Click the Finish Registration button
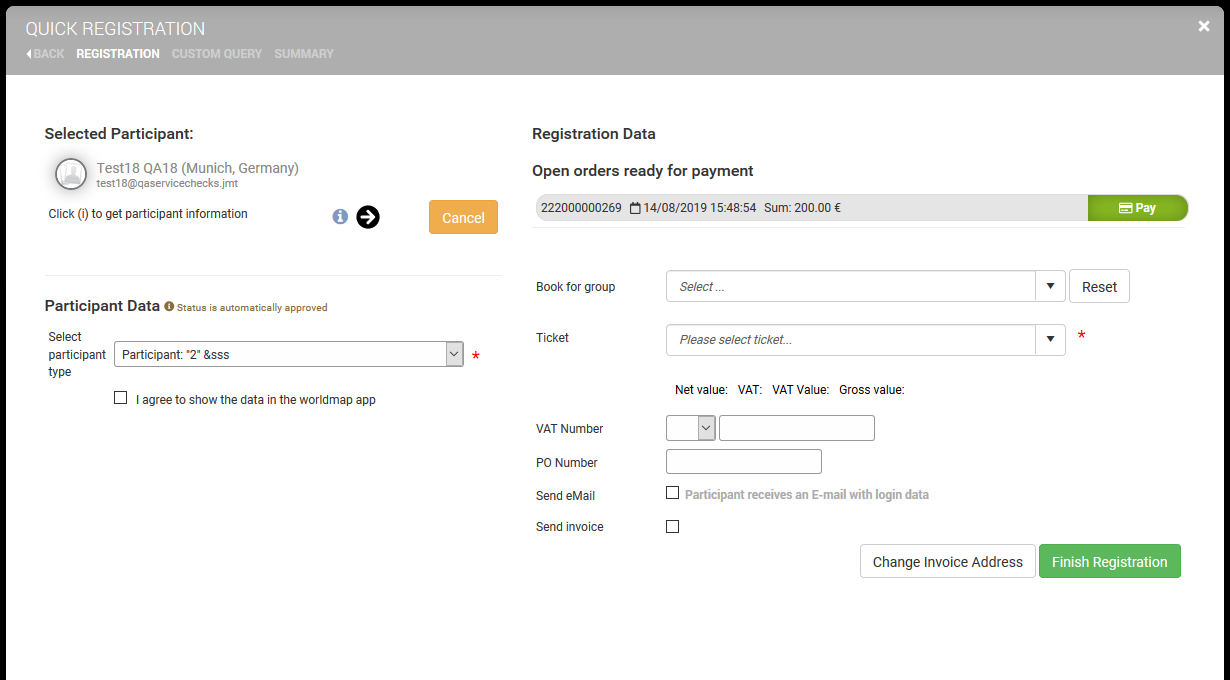This screenshot has height=680, width=1230. pyautogui.click(x=1109, y=562)
